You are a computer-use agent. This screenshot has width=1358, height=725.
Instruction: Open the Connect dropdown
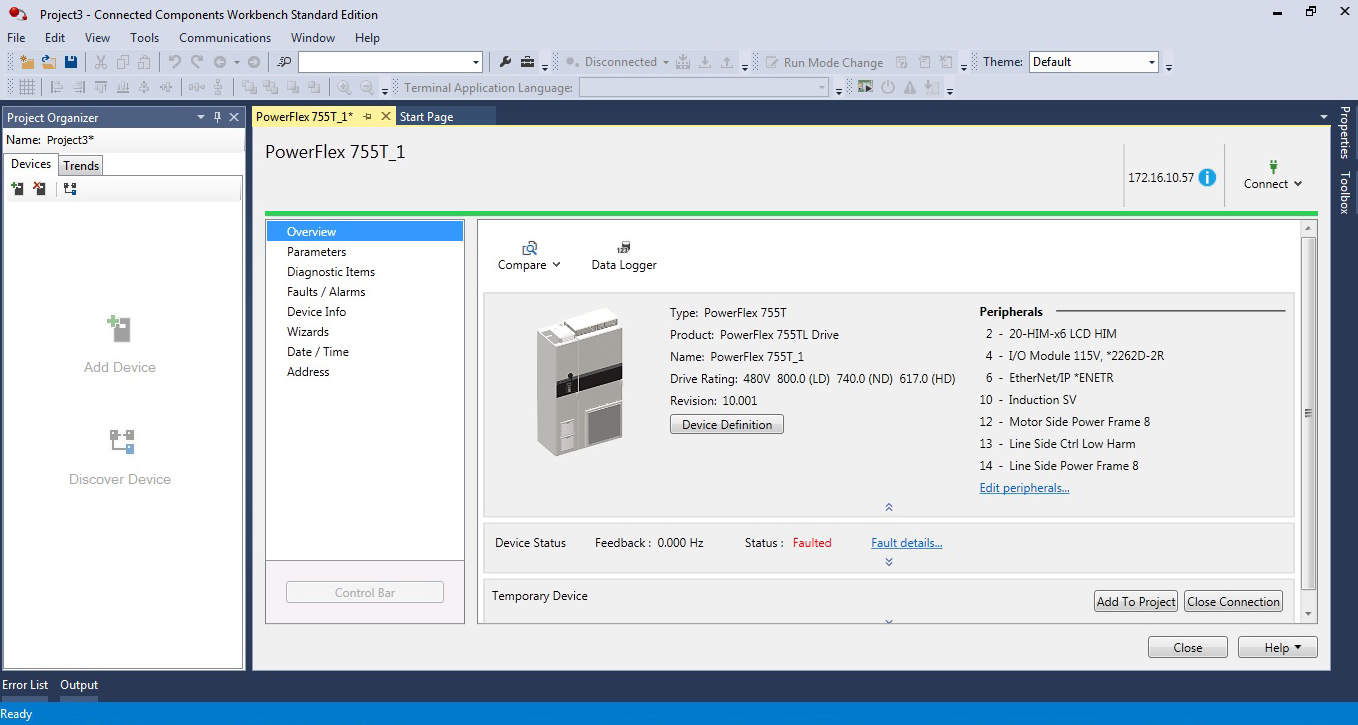1273,175
